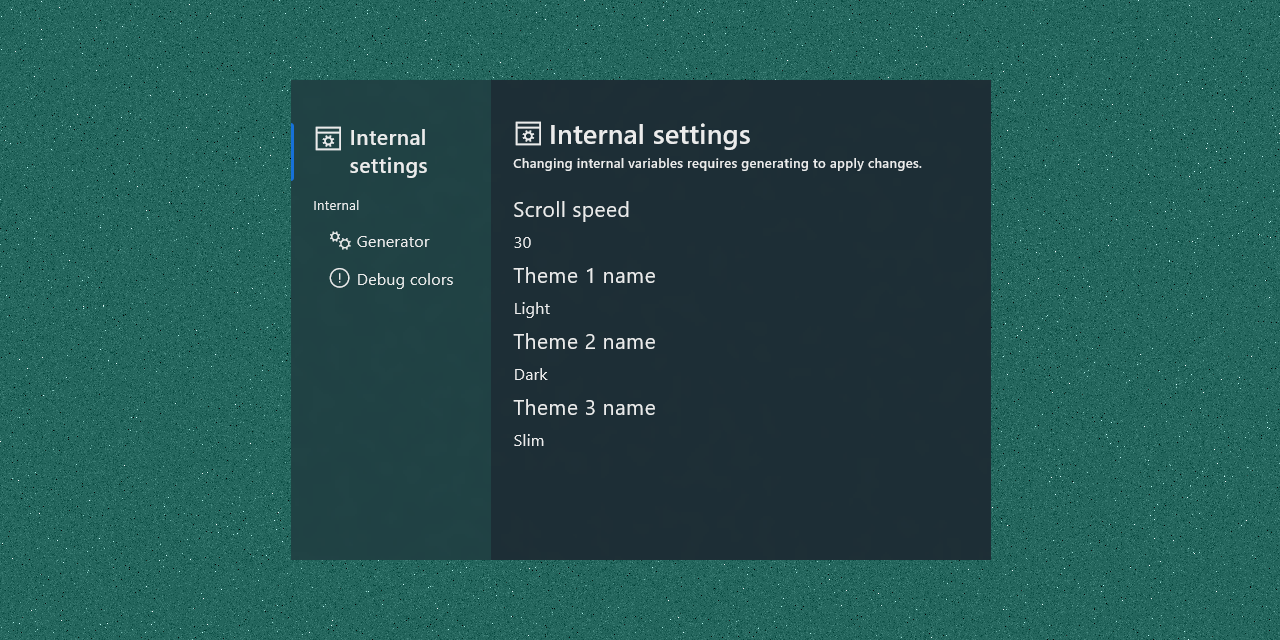Open the Debug colors page
The image size is (1280, 640).
click(391, 279)
